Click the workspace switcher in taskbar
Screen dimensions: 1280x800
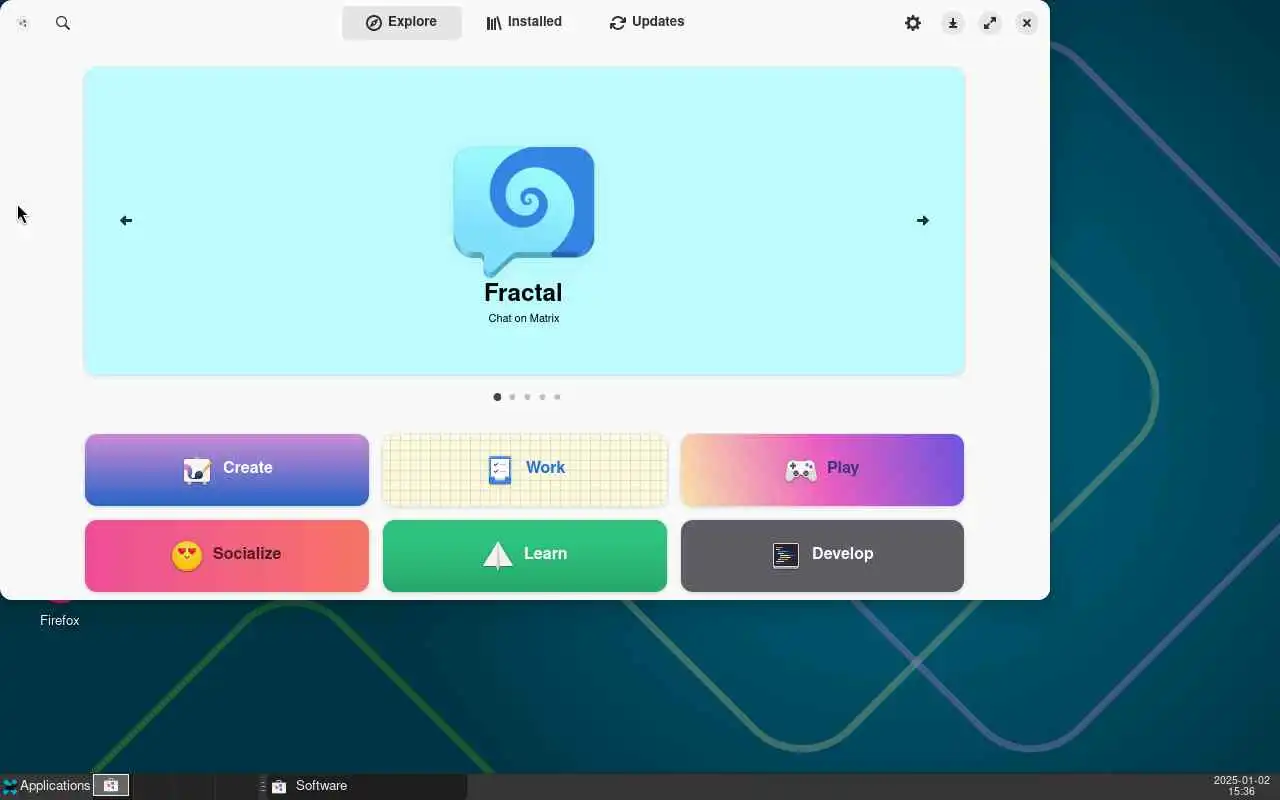(111, 786)
